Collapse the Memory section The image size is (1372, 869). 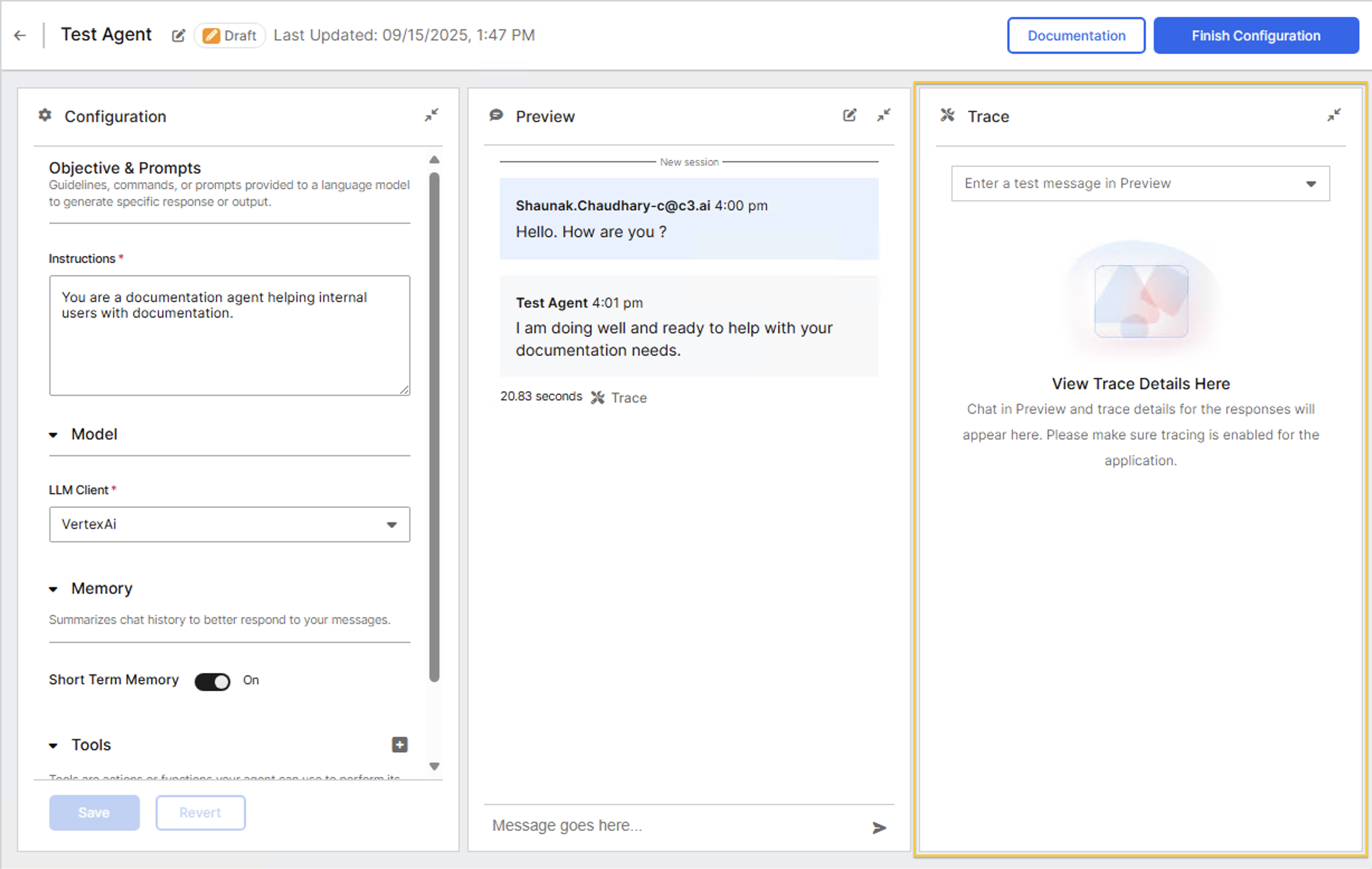point(54,589)
